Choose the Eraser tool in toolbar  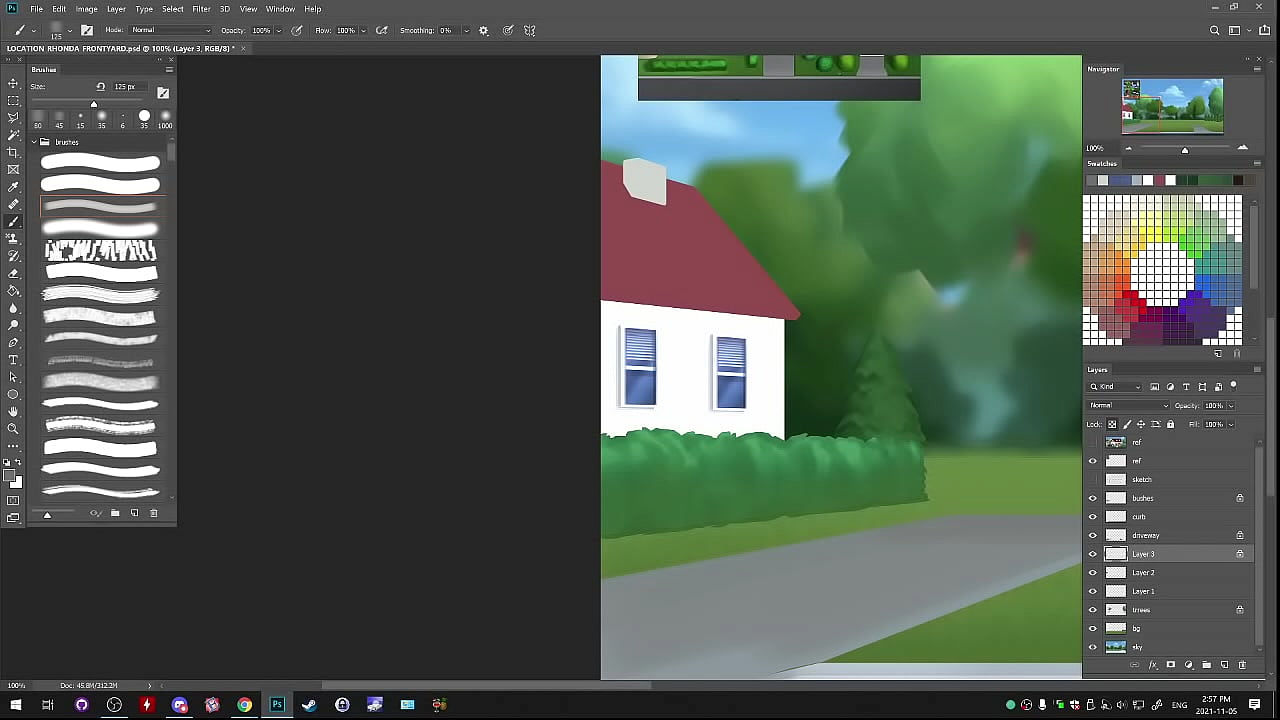[13, 273]
